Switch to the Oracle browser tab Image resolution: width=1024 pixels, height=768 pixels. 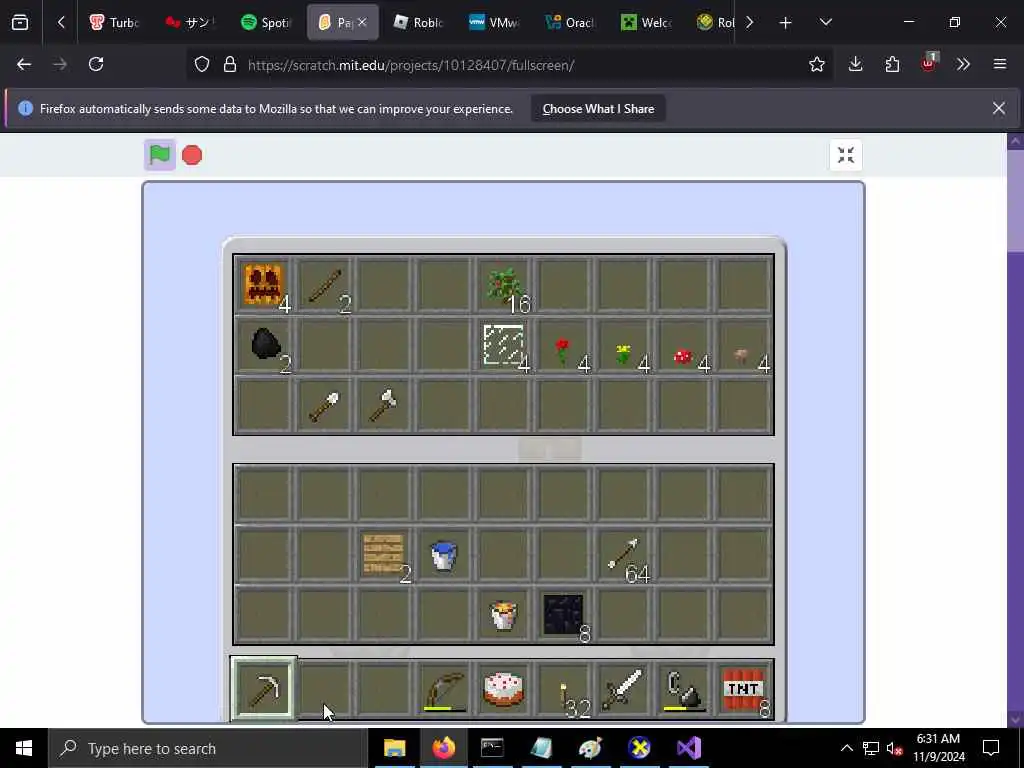click(570, 22)
